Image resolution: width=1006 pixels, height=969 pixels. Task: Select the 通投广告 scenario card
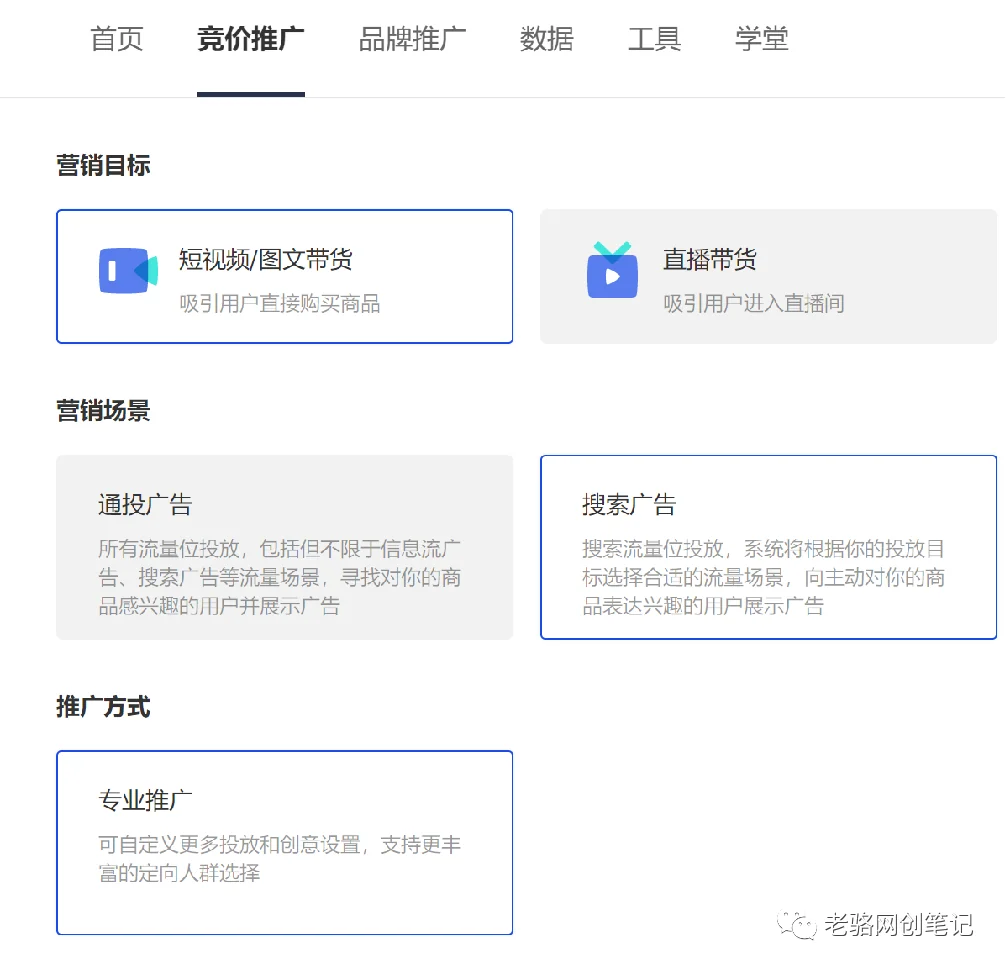click(284, 547)
